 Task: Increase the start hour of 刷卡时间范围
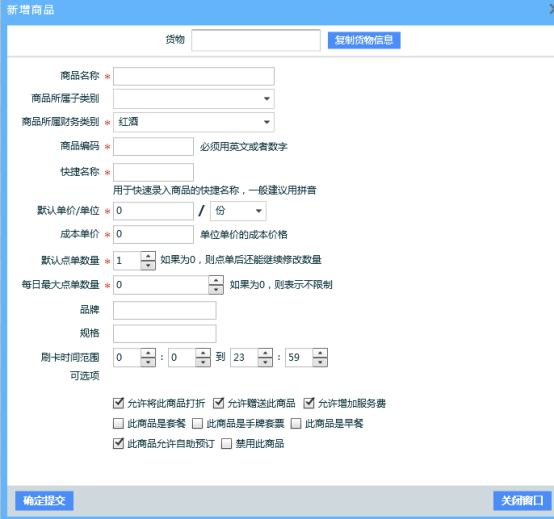[148, 353]
